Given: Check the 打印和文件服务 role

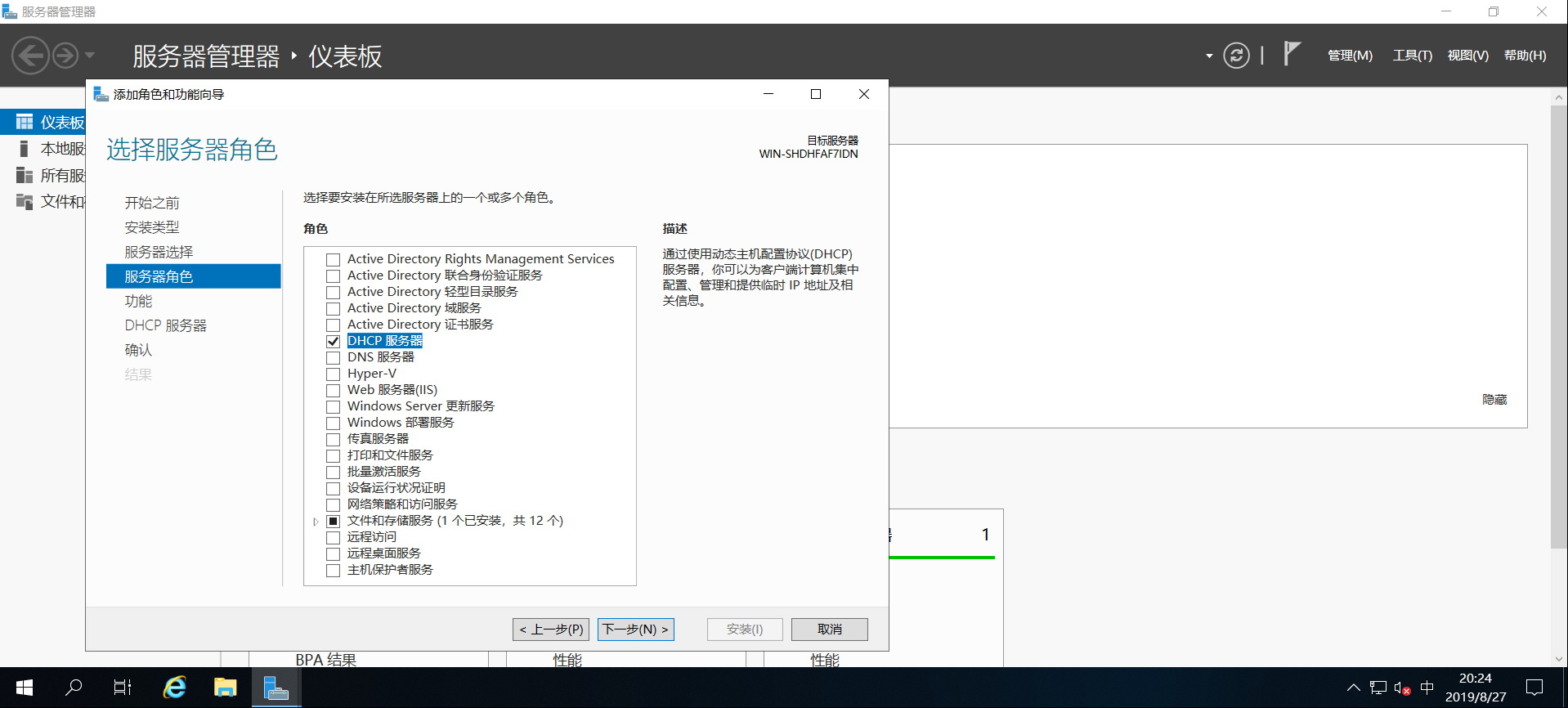Looking at the screenshot, I should point(333,455).
